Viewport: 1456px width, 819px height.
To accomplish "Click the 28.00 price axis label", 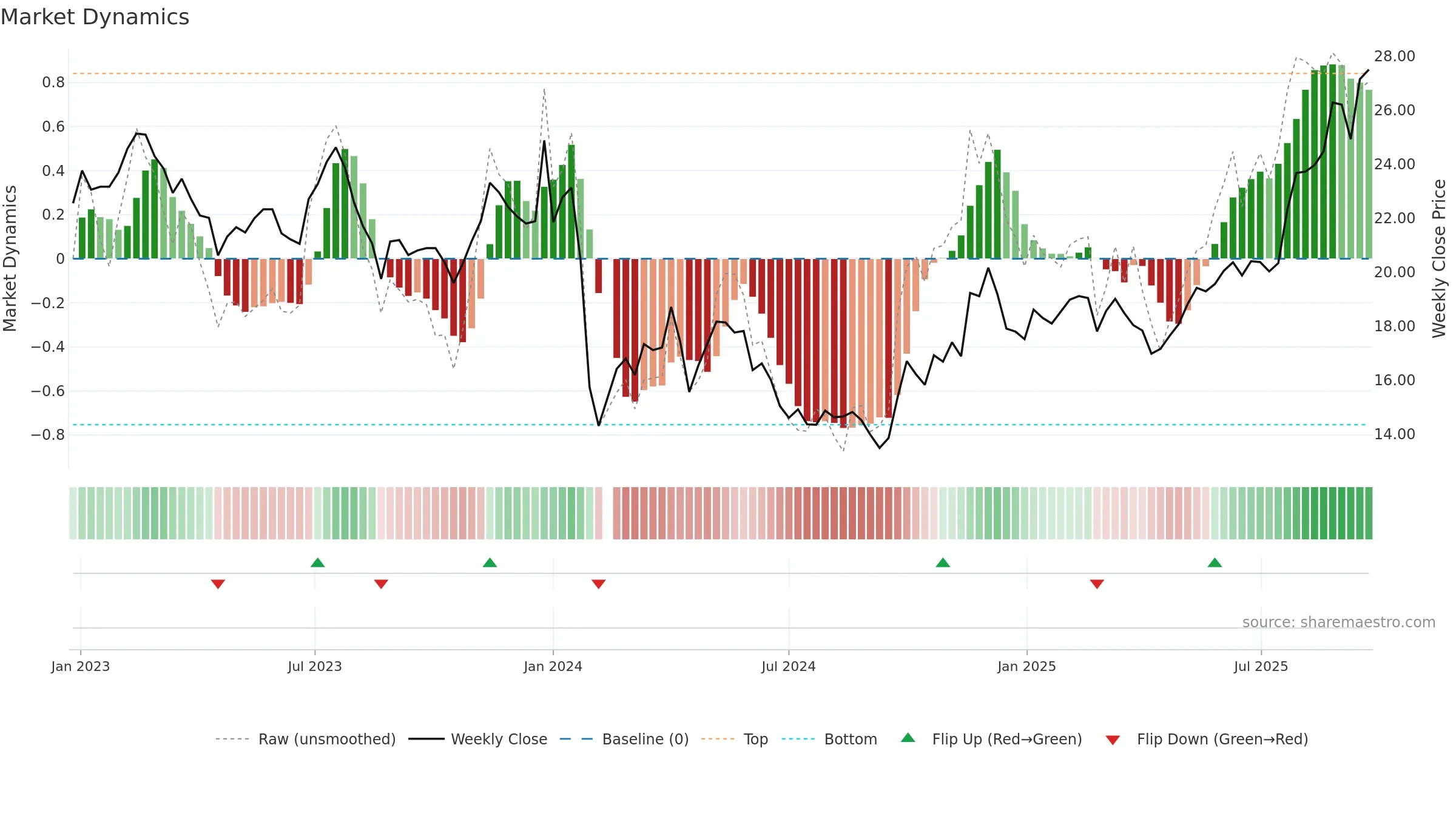I will click(1395, 56).
